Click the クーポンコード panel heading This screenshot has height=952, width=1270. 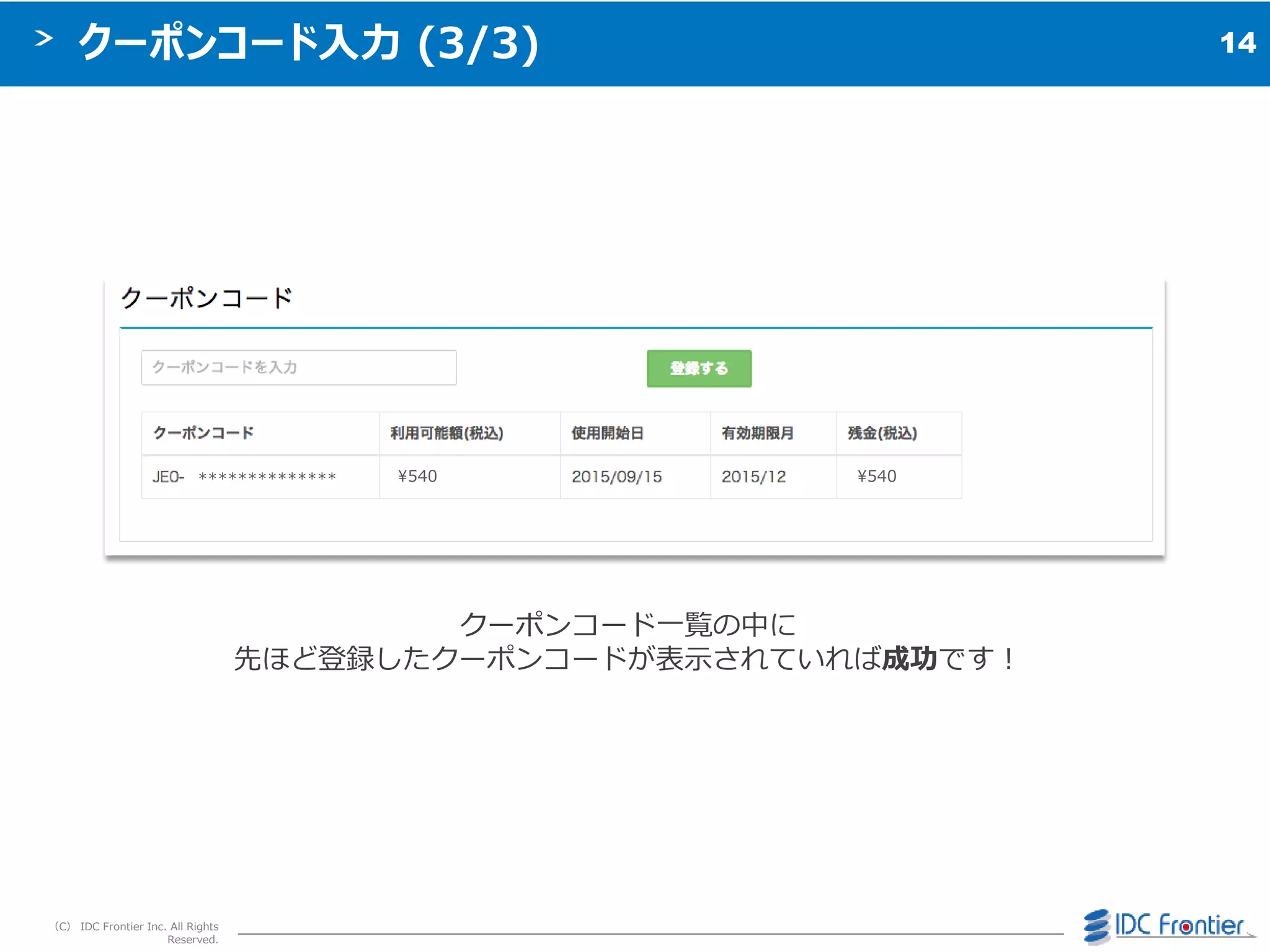click(206, 298)
